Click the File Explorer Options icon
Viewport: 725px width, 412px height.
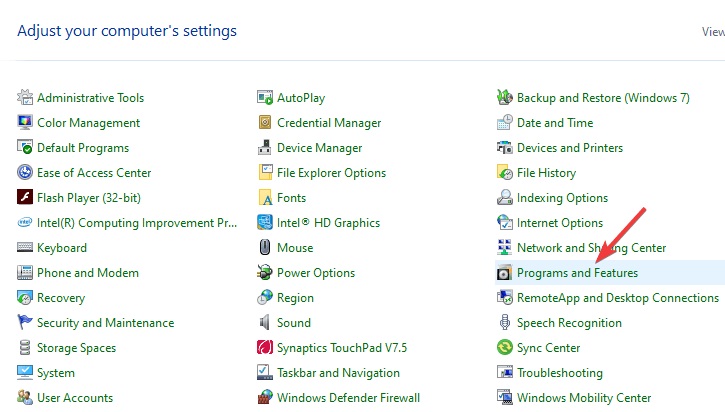point(265,172)
